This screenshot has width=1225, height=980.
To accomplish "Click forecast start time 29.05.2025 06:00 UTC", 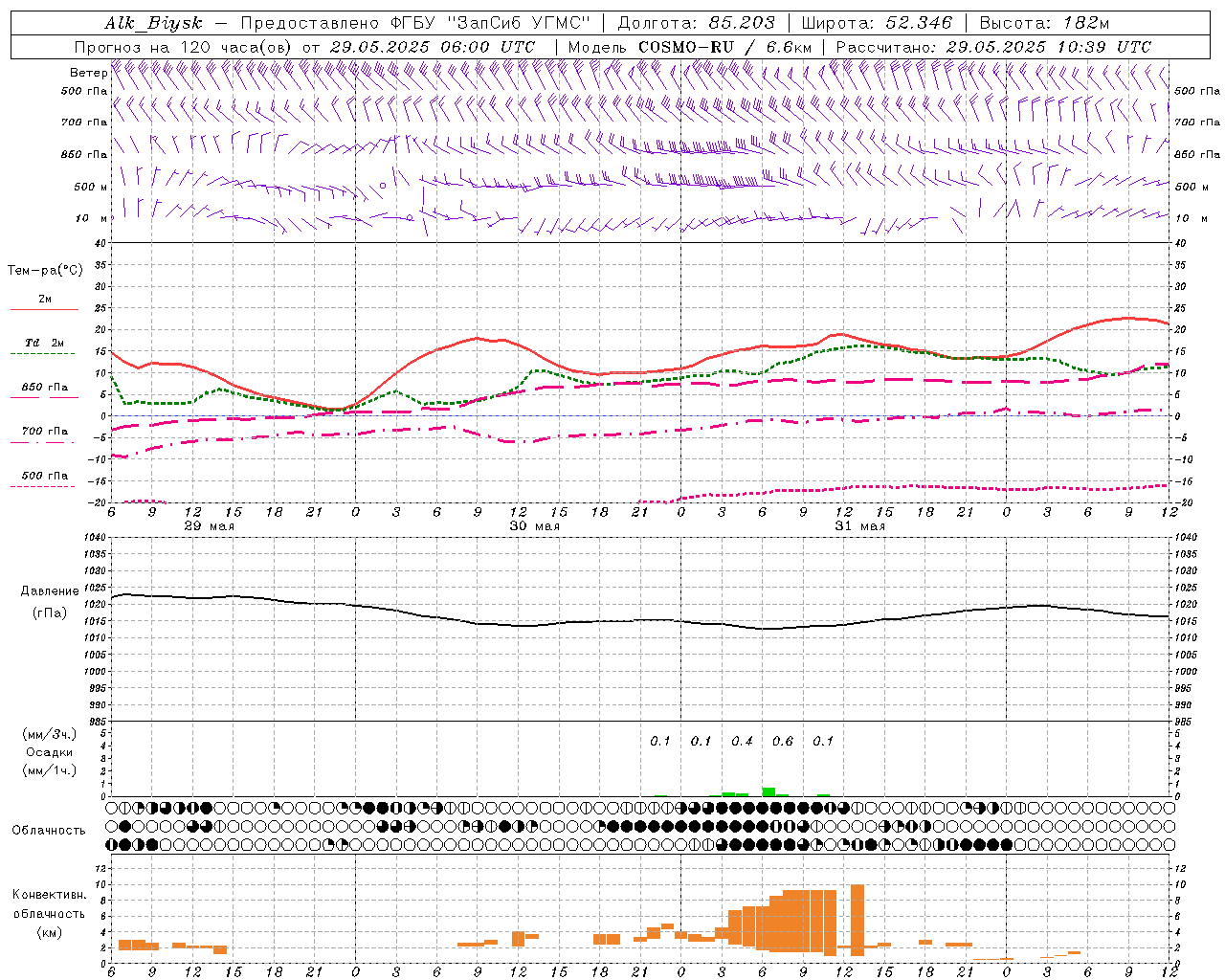I will pyautogui.click(x=432, y=47).
